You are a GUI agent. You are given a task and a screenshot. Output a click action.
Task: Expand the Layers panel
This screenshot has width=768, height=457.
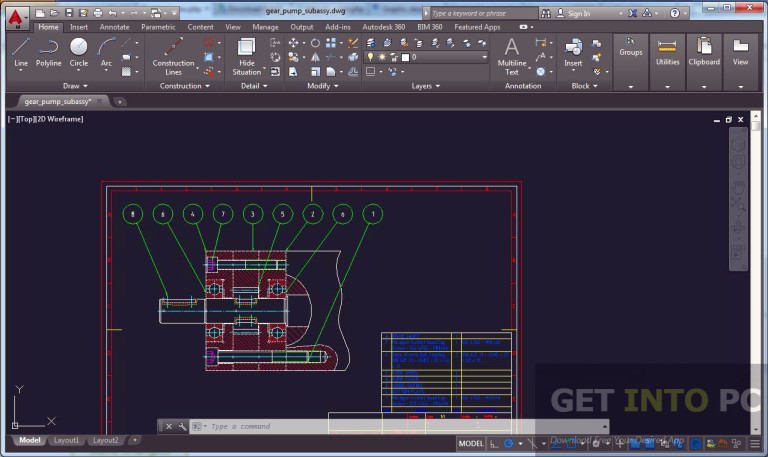coord(426,86)
